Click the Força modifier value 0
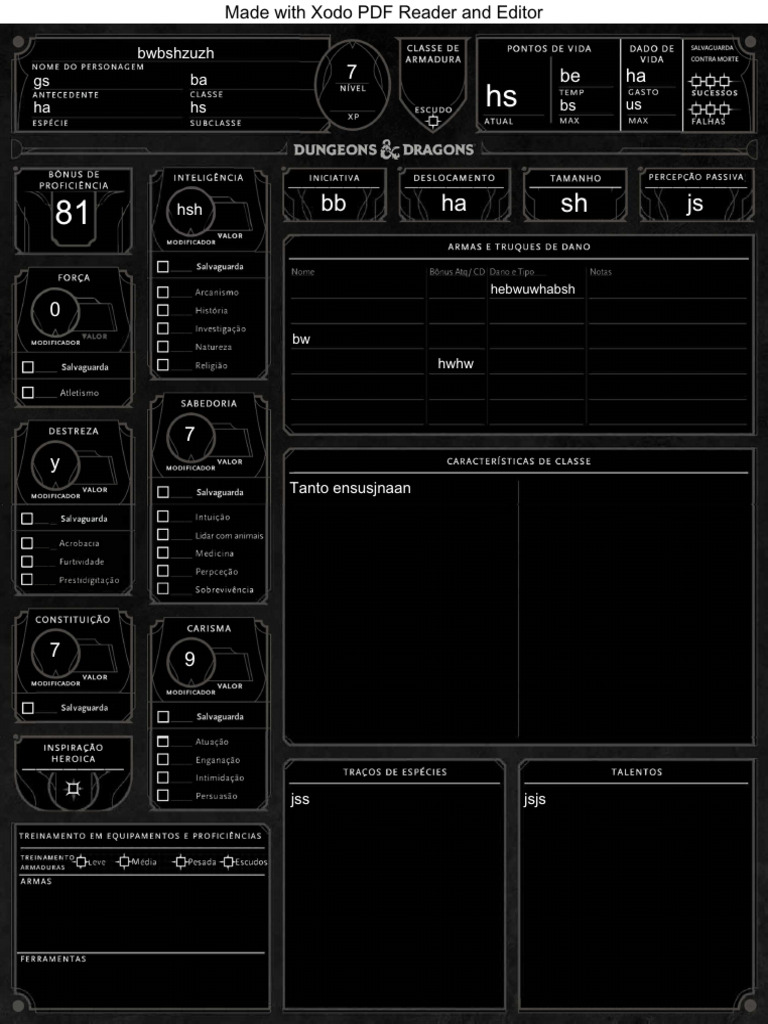Screen dimensions: 768x1024 click(x=55, y=310)
